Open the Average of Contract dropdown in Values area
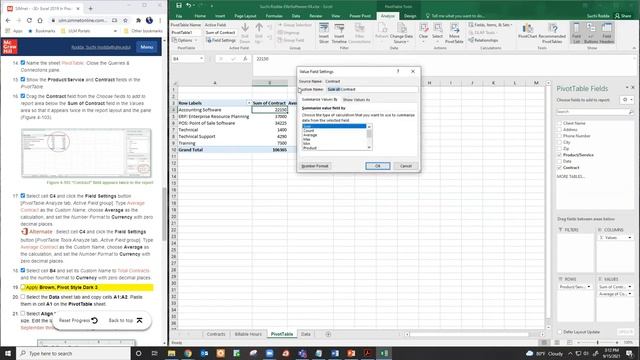 click(629, 293)
